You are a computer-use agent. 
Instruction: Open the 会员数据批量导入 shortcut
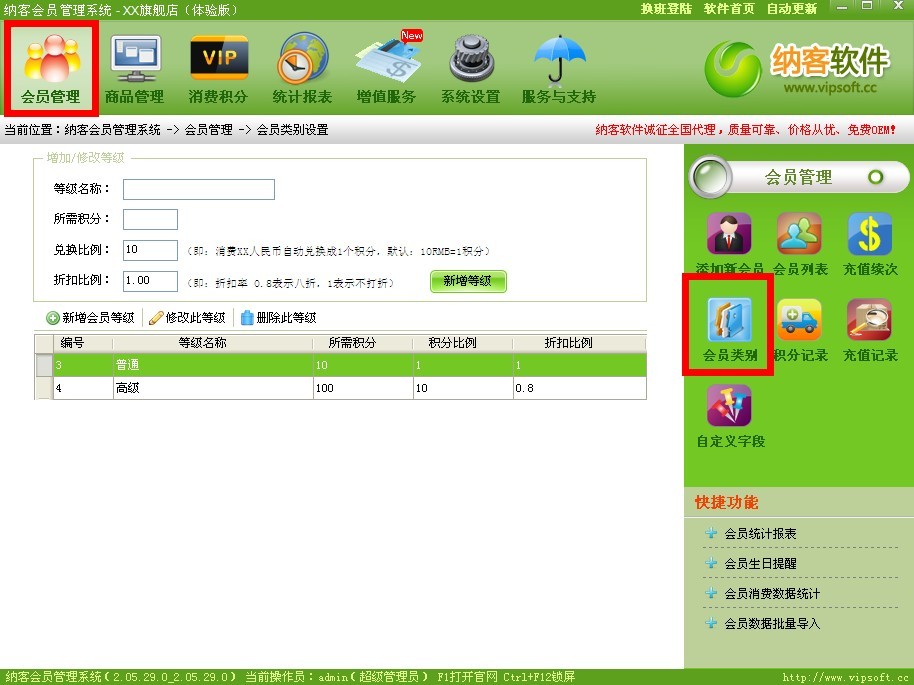click(762, 623)
